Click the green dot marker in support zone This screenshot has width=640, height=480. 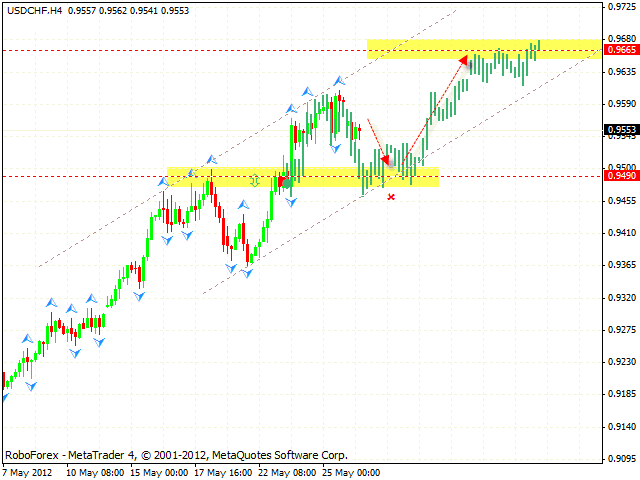[287, 182]
